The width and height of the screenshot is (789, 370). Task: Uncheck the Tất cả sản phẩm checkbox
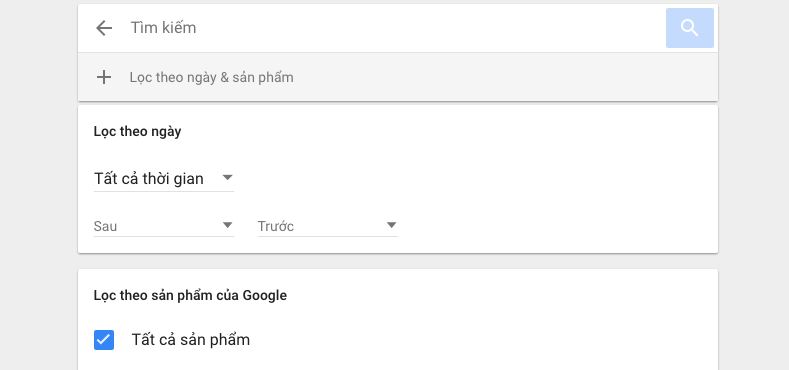pos(104,340)
